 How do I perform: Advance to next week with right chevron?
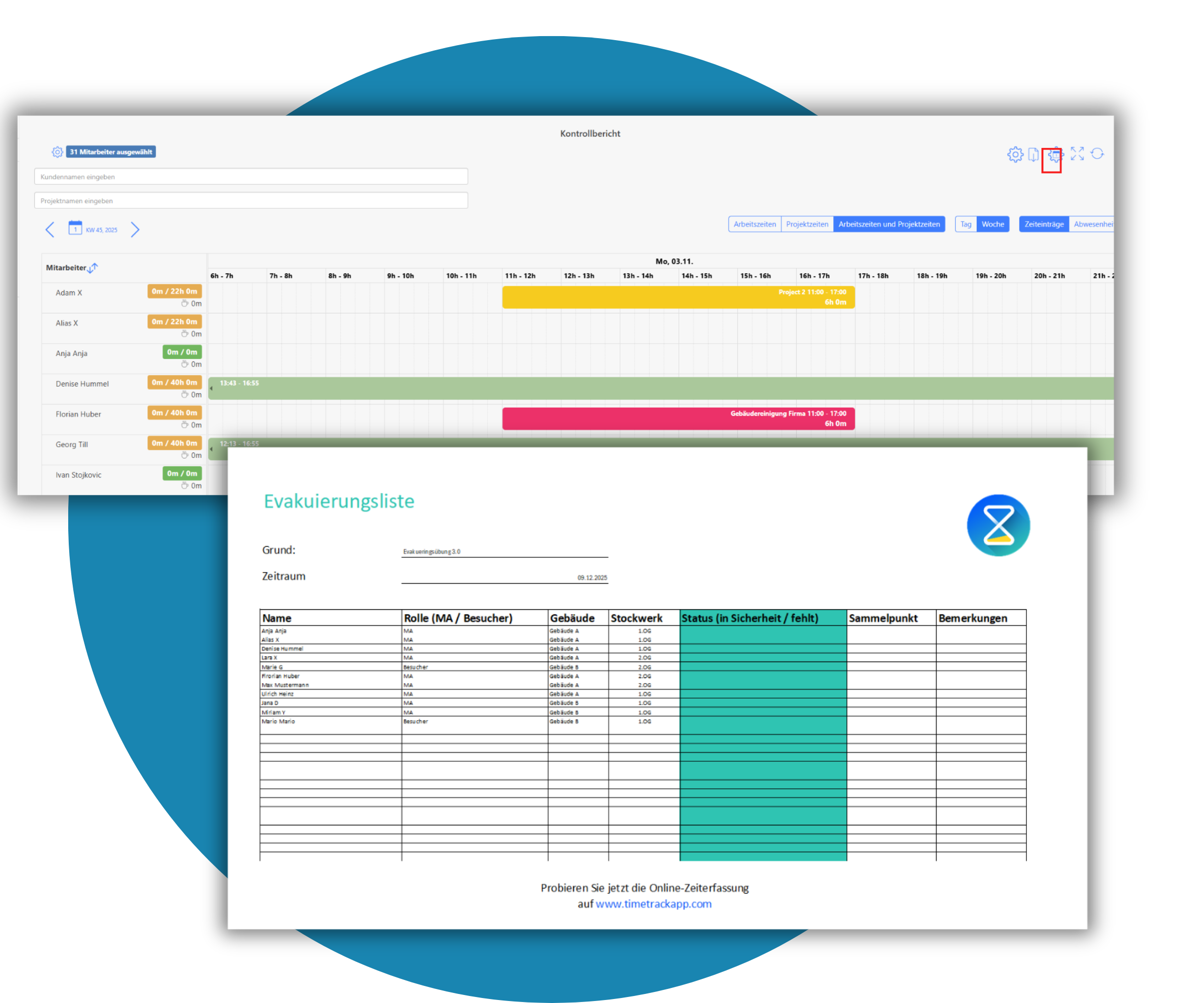pyautogui.click(x=135, y=229)
